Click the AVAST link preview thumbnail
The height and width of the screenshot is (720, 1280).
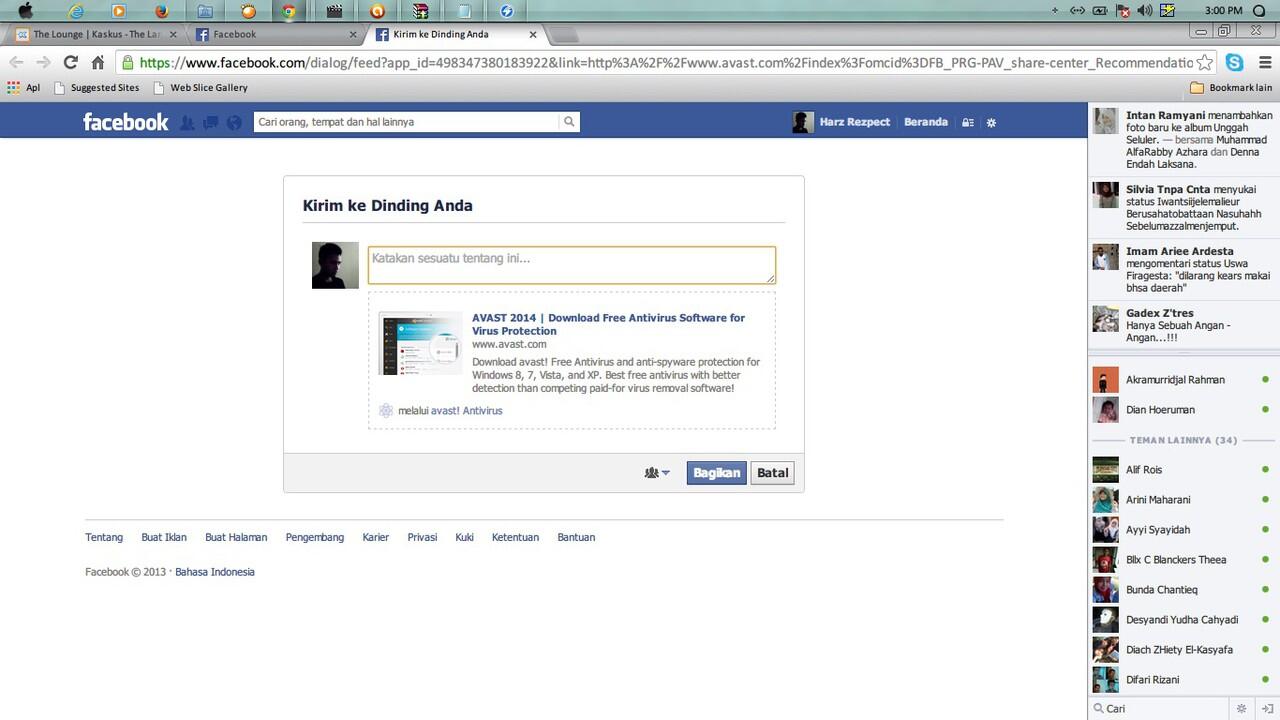pyautogui.click(x=421, y=344)
